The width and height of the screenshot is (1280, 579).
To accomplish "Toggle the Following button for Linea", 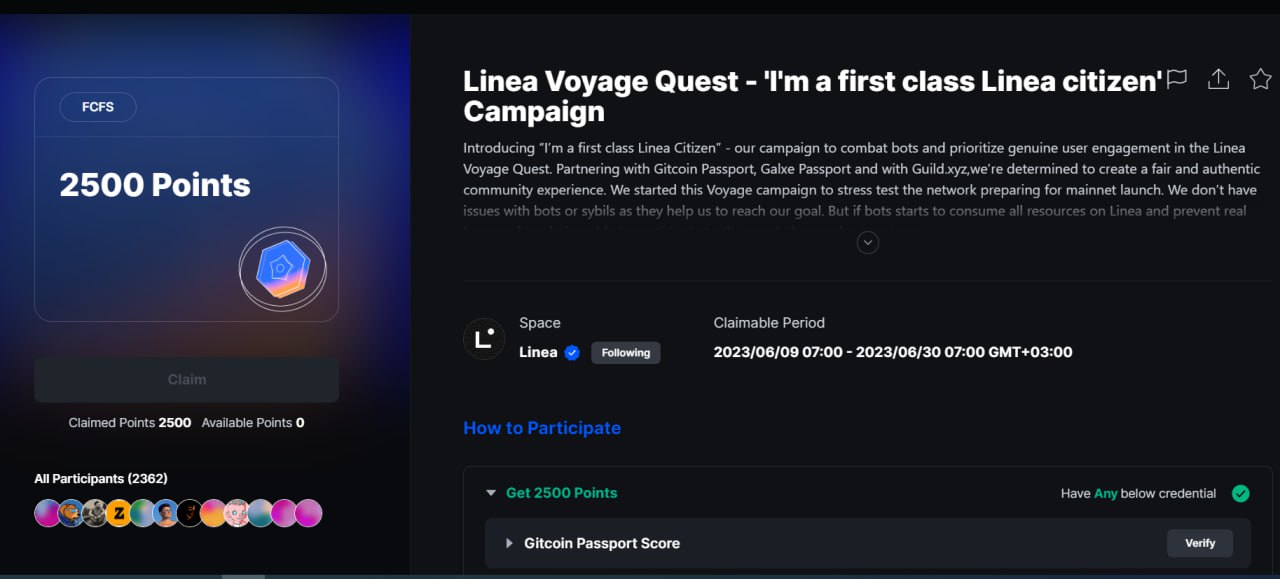I will click(x=626, y=353).
